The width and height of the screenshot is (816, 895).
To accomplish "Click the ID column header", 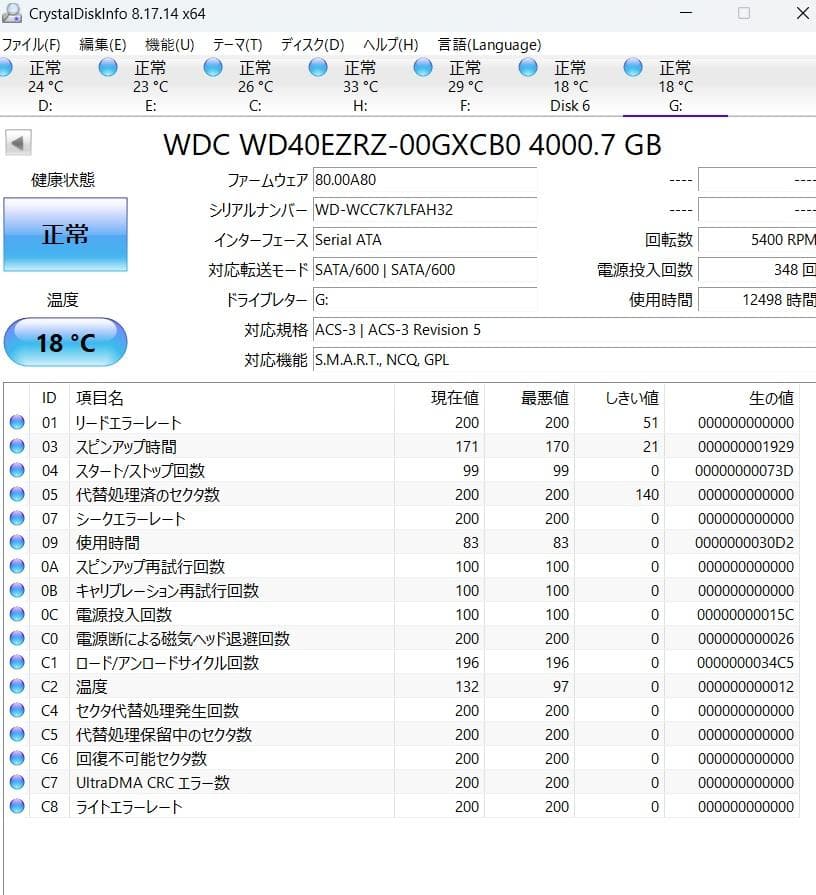I will click(49, 398).
